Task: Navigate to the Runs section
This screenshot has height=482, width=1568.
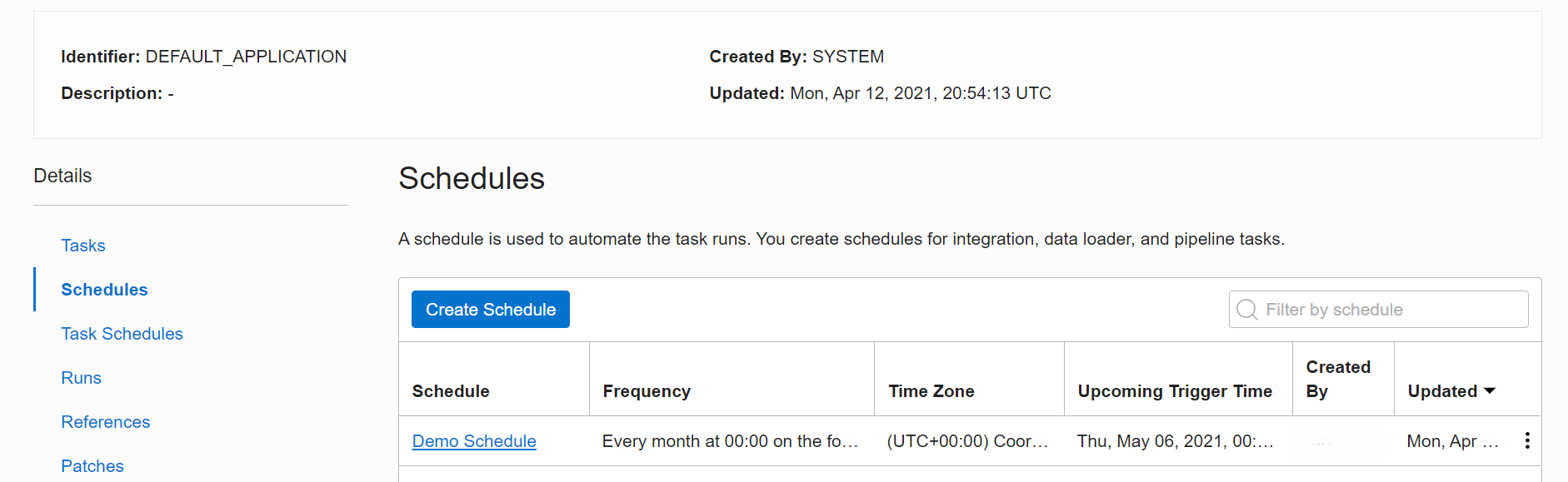Action: click(x=81, y=378)
